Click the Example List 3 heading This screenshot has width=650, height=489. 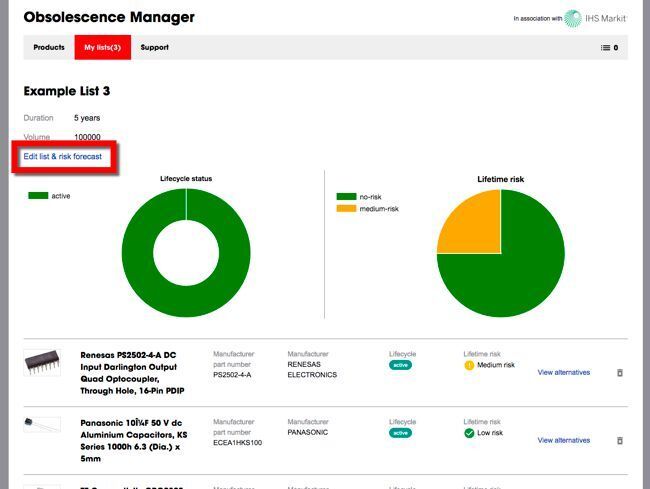(67, 91)
